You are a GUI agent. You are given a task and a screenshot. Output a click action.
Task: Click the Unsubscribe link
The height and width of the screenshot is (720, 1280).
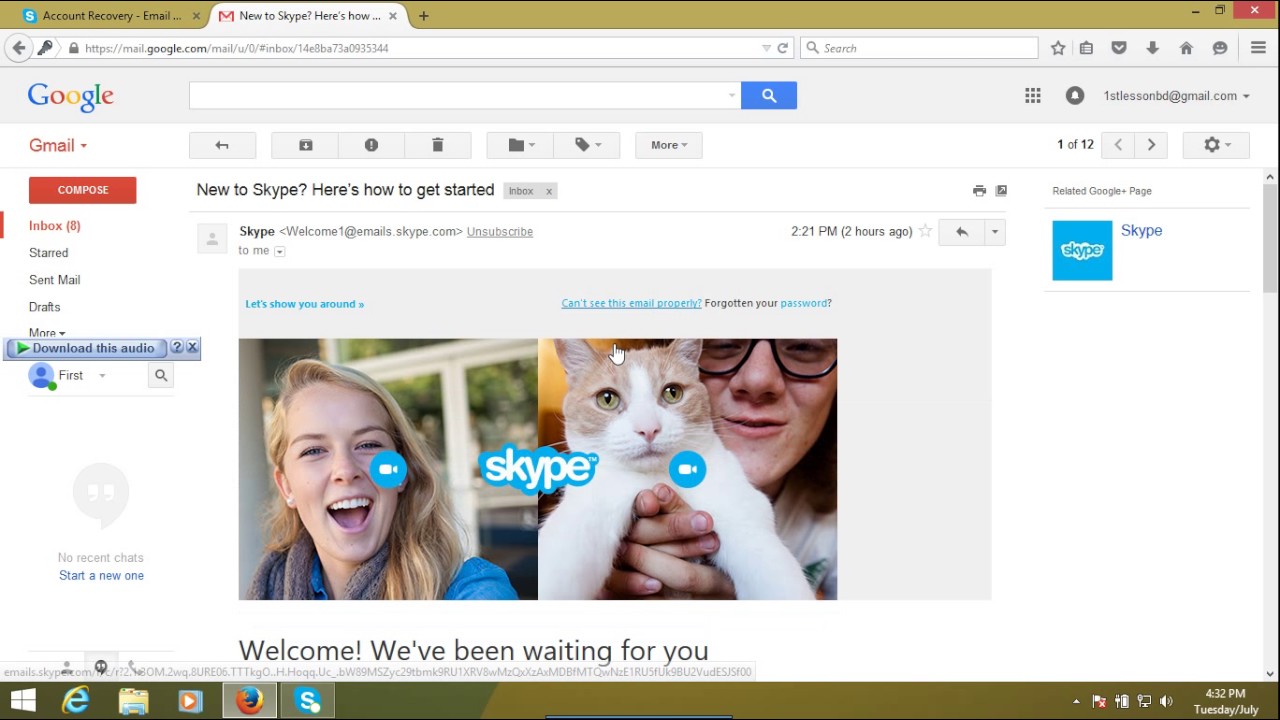click(499, 231)
